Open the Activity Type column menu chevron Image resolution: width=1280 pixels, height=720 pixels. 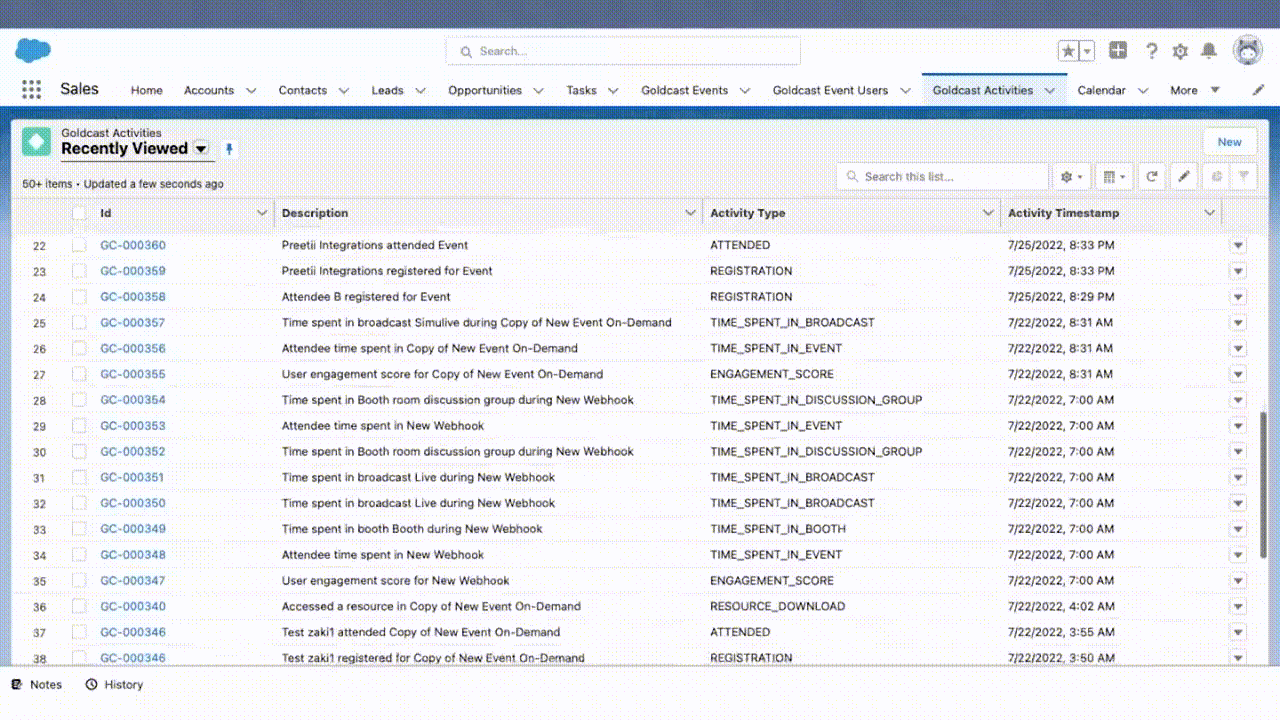pyautogui.click(x=988, y=213)
